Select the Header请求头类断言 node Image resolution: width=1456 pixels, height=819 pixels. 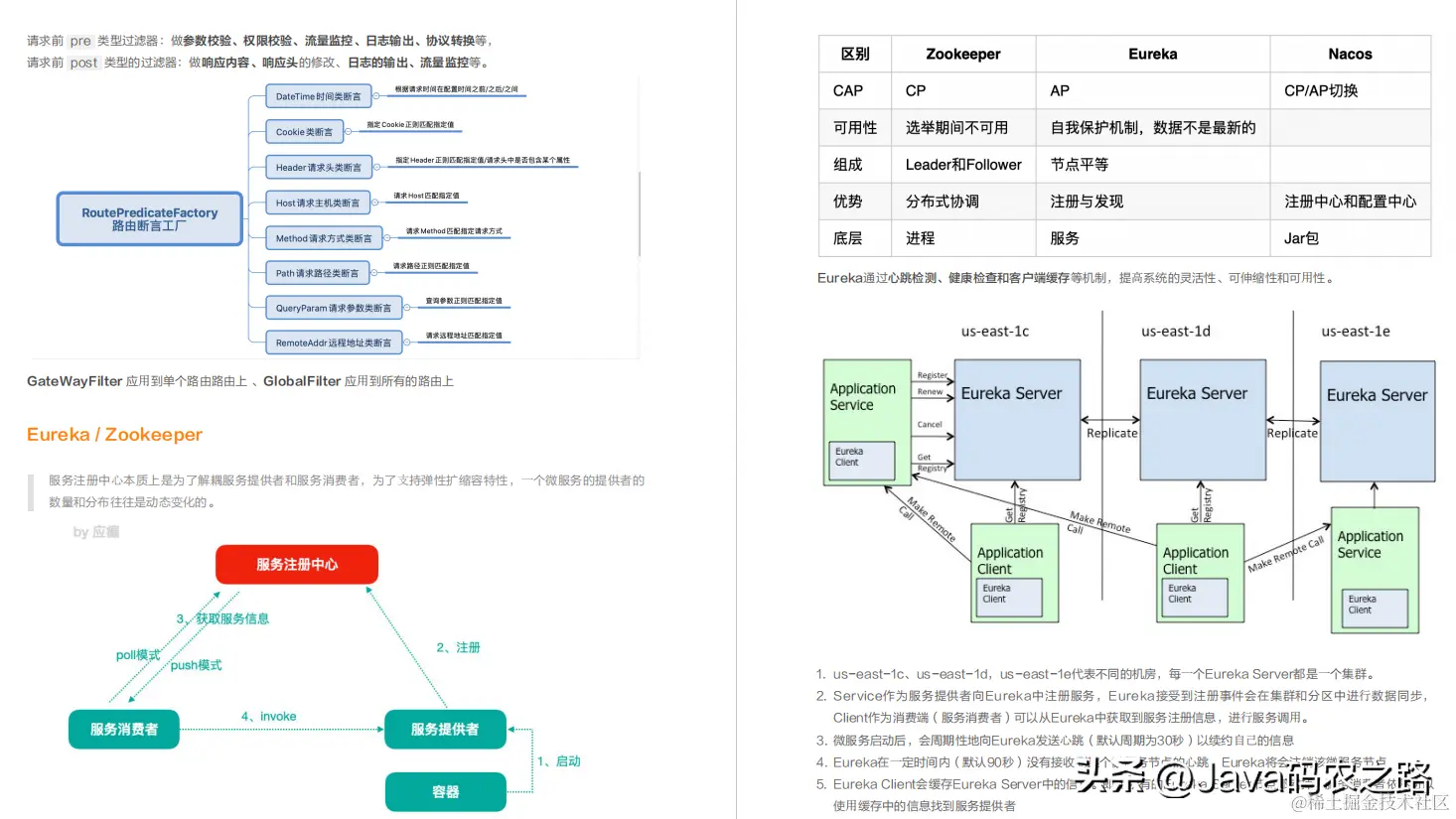[319, 167]
